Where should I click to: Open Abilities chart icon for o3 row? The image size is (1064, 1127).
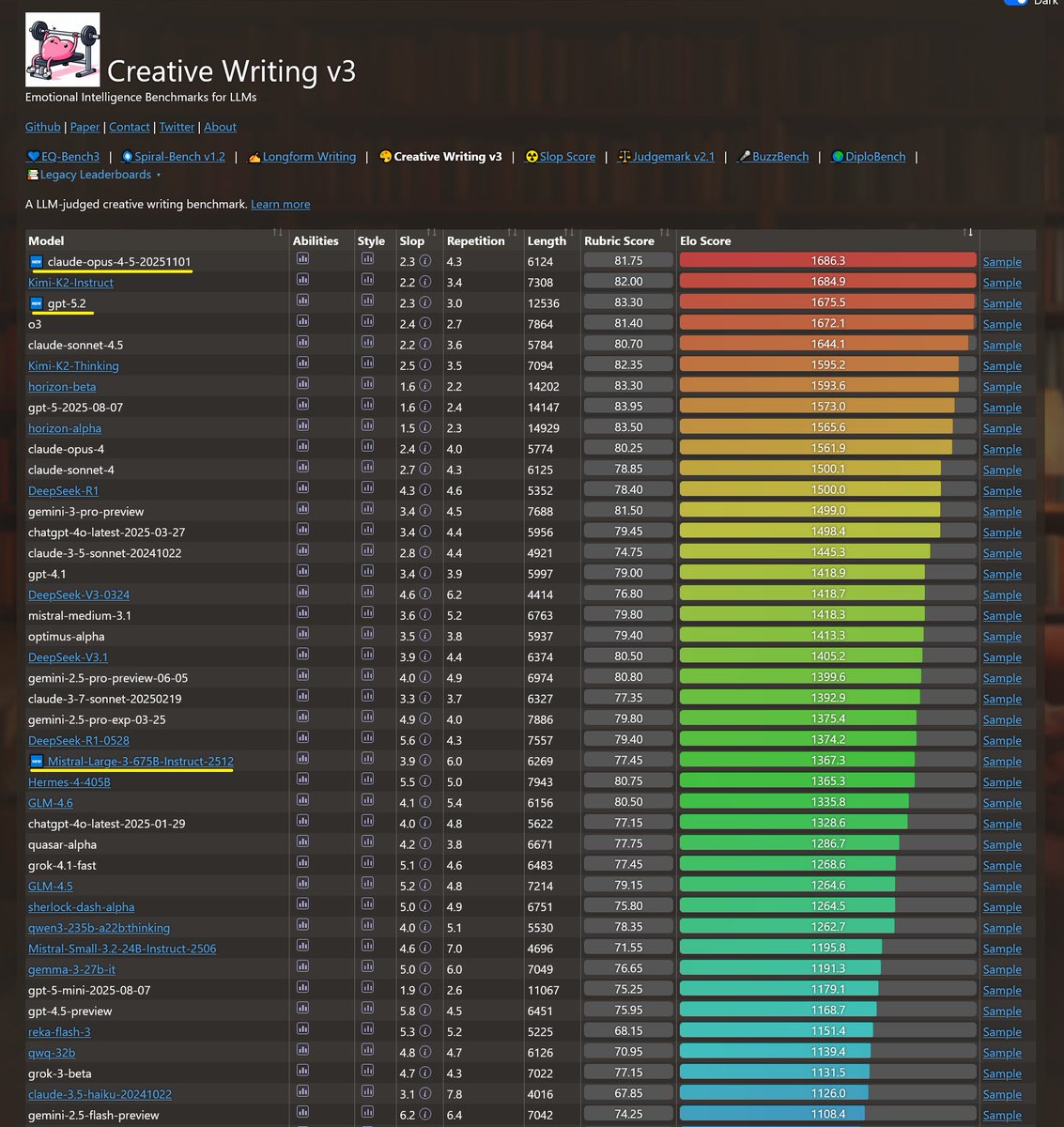(302, 321)
